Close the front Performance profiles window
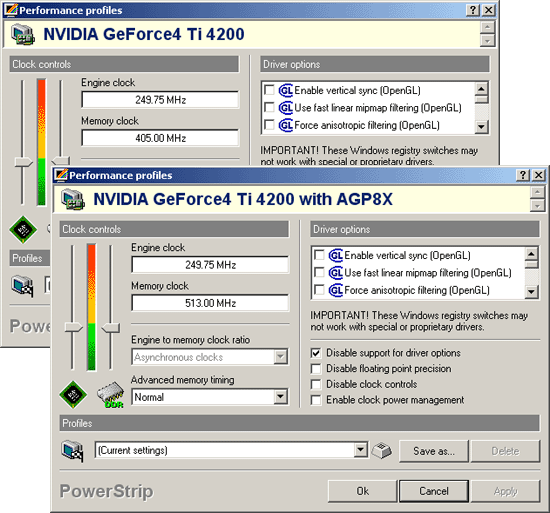The width and height of the screenshot is (550, 513). click(x=538, y=175)
